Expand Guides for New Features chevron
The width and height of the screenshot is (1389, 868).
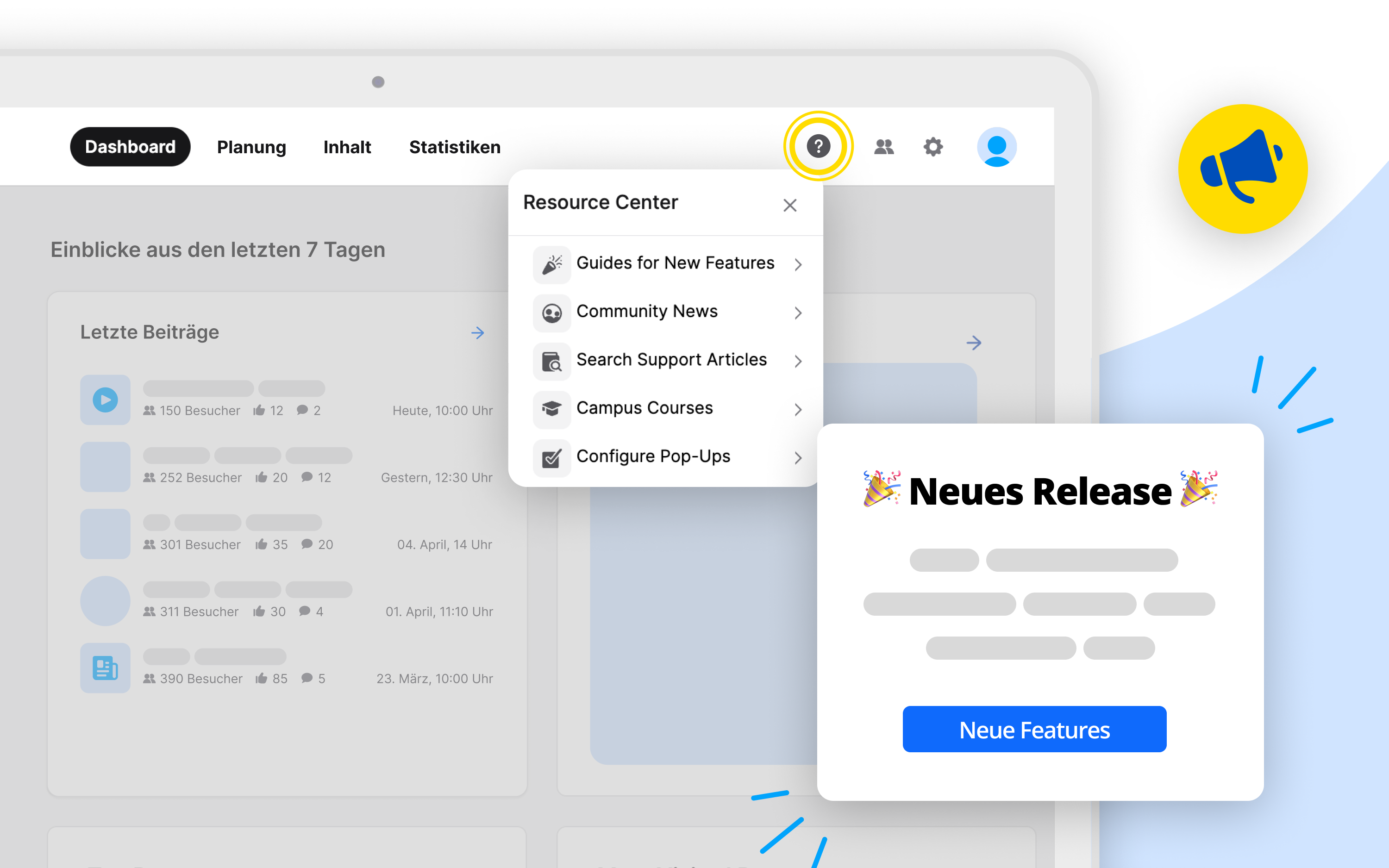point(798,264)
